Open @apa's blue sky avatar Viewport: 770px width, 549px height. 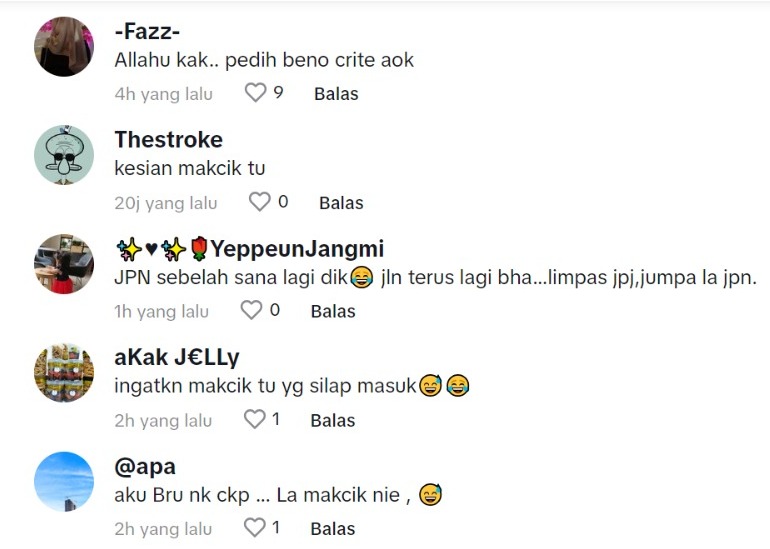(64, 482)
